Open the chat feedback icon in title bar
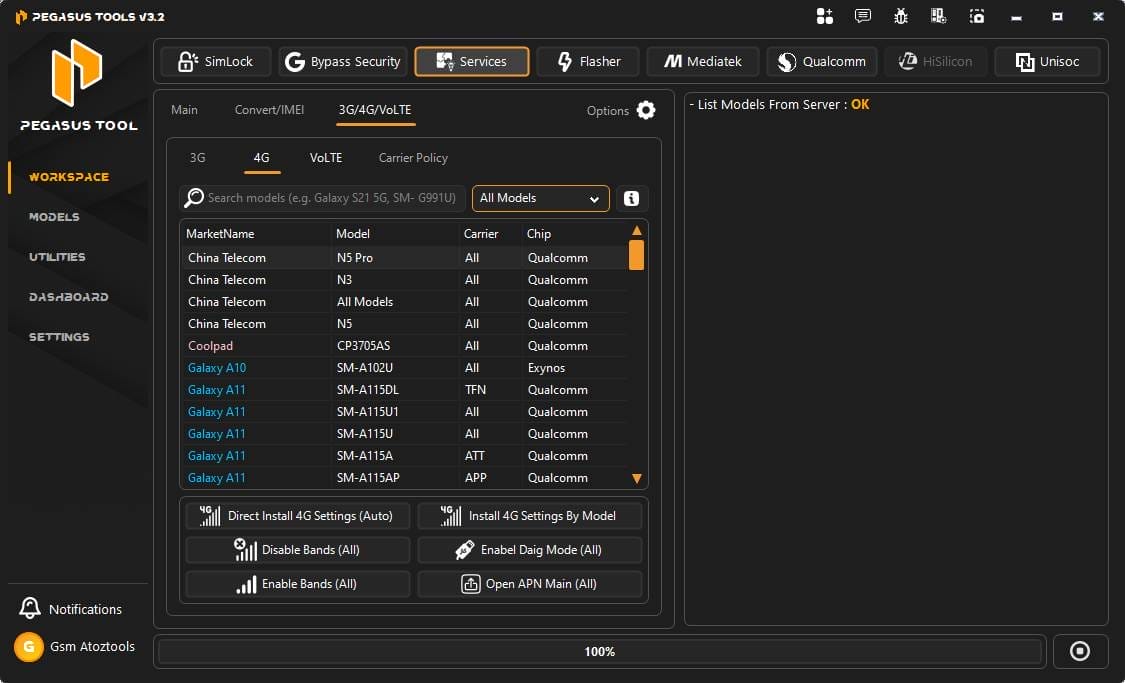This screenshot has width=1125, height=683. pyautogui.click(x=862, y=16)
